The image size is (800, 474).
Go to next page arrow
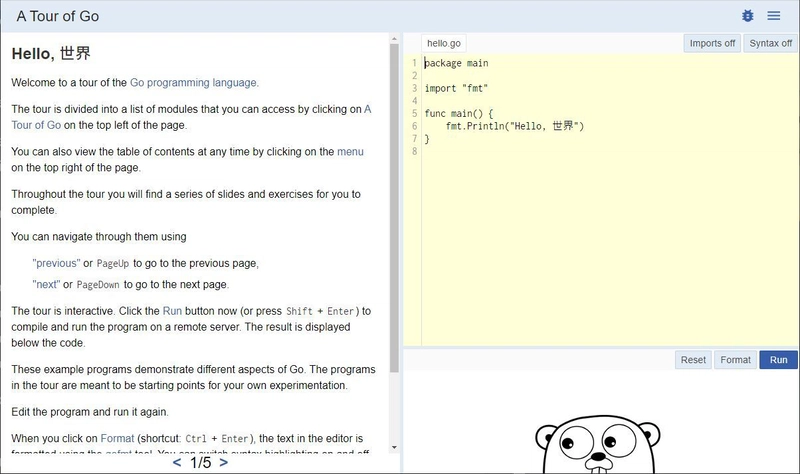point(223,462)
